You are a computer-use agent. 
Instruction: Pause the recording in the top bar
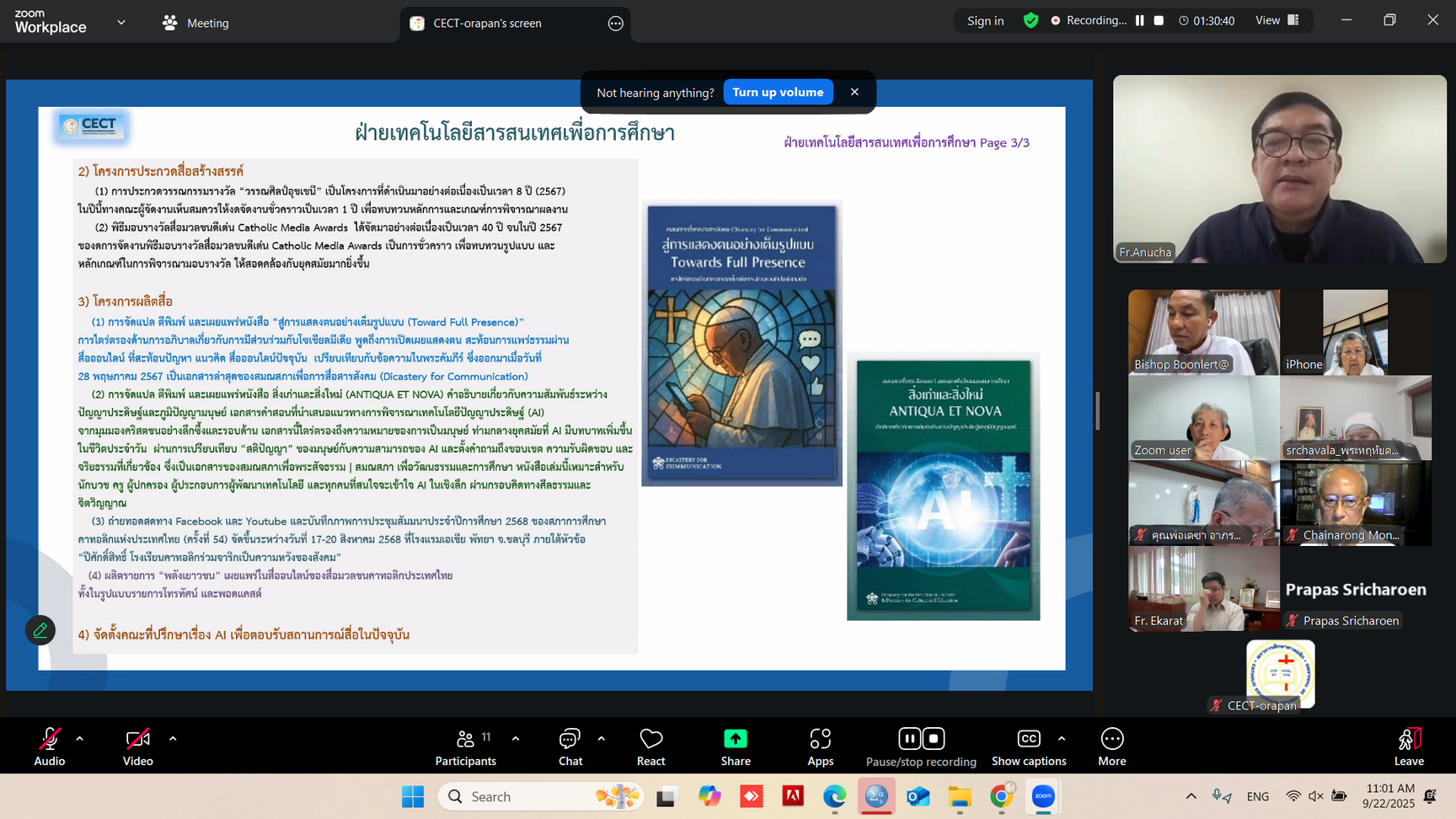click(x=1140, y=20)
